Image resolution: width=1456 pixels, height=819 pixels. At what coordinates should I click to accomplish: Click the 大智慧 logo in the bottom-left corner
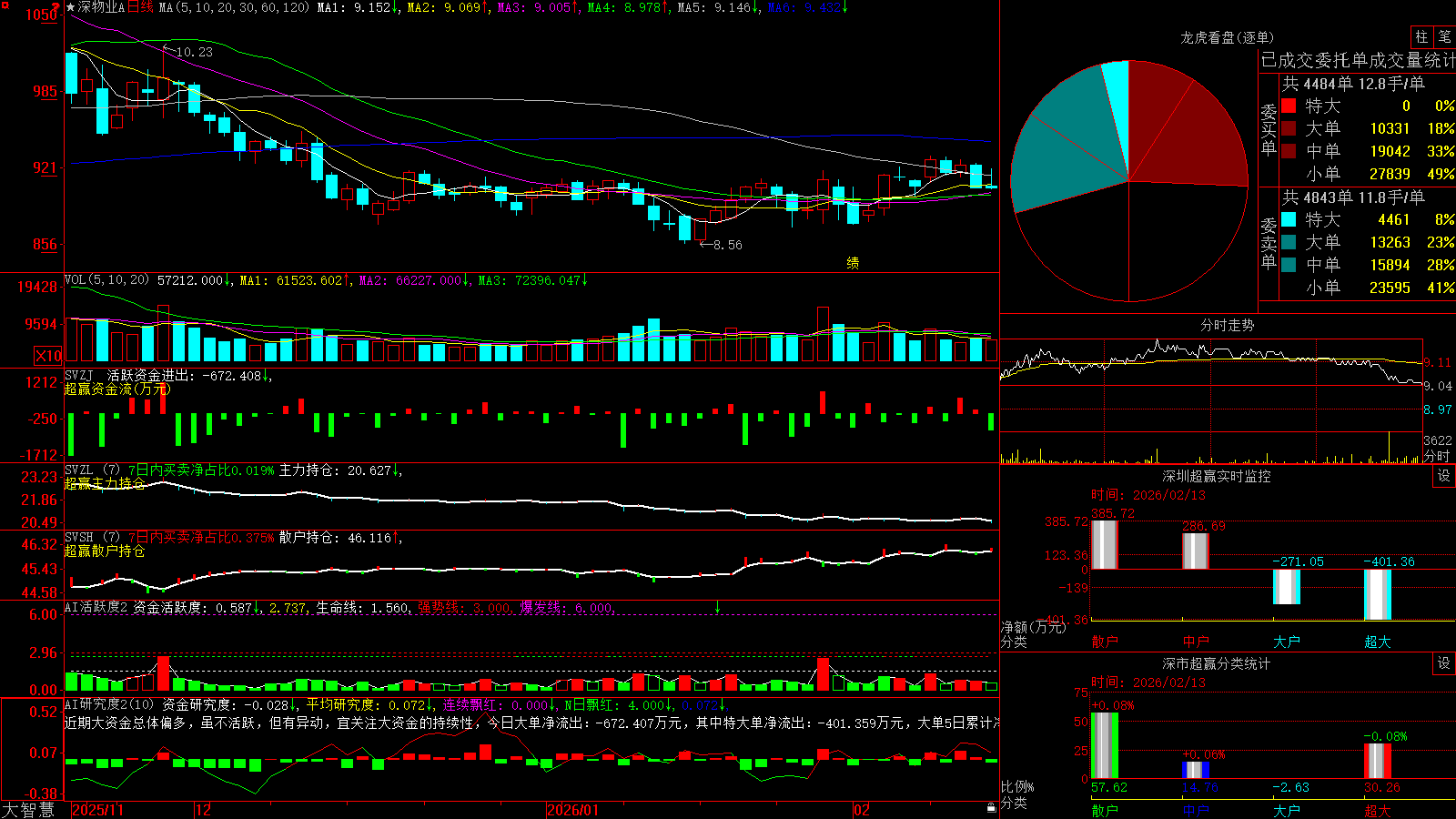[28, 810]
